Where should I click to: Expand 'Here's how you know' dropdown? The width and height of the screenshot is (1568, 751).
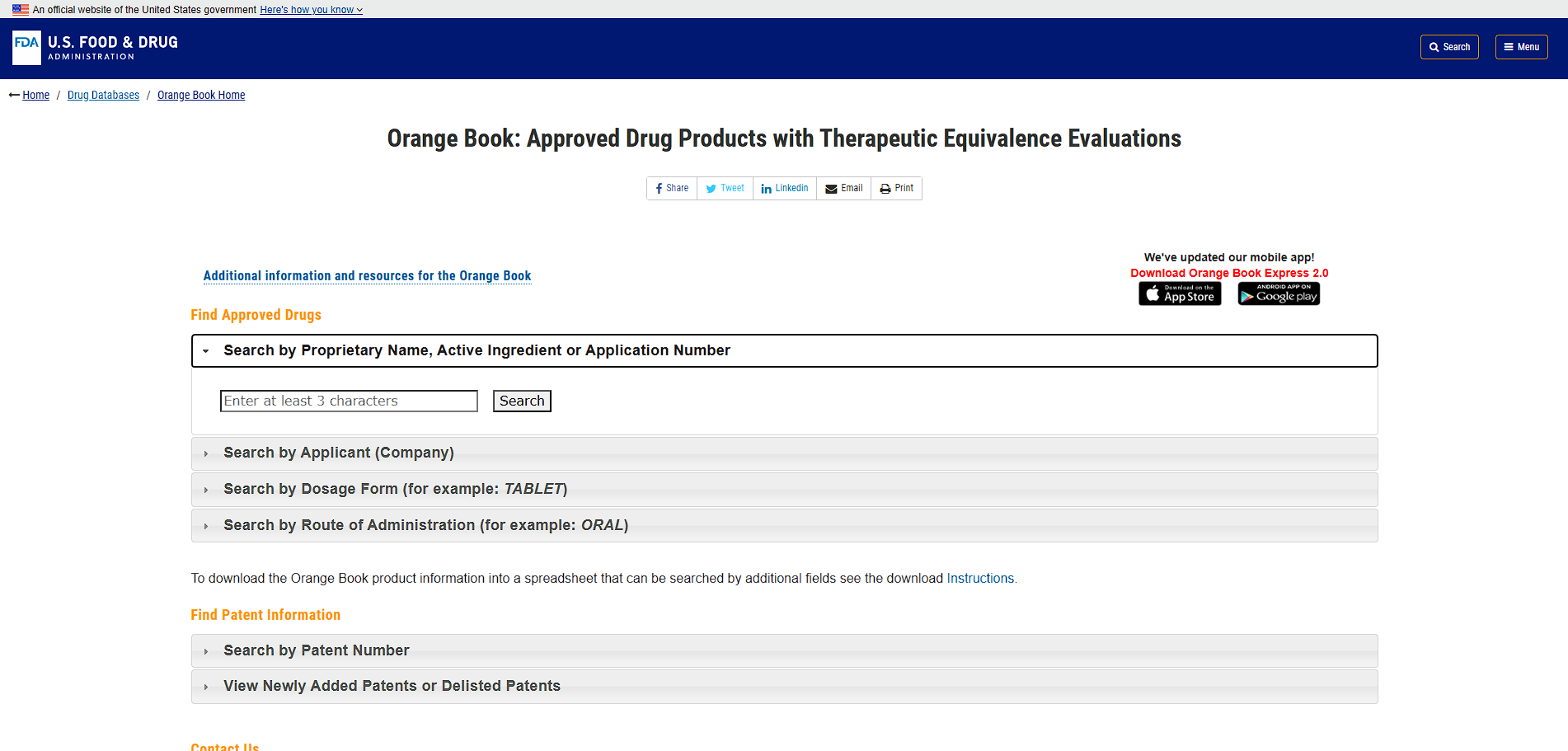coord(311,10)
